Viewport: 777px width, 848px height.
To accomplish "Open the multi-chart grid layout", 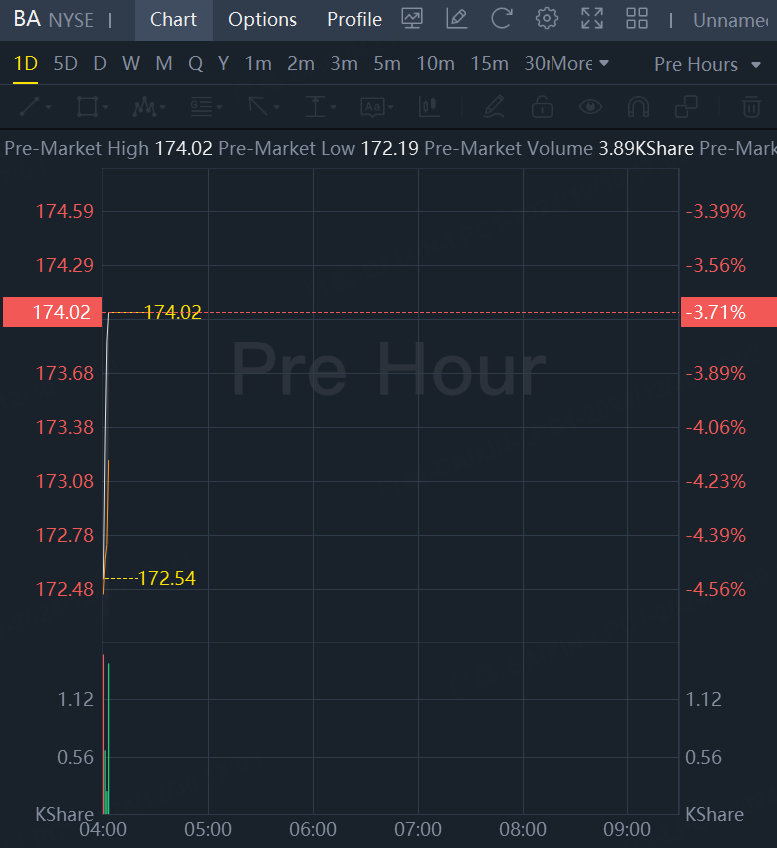I will pos(637,18).
